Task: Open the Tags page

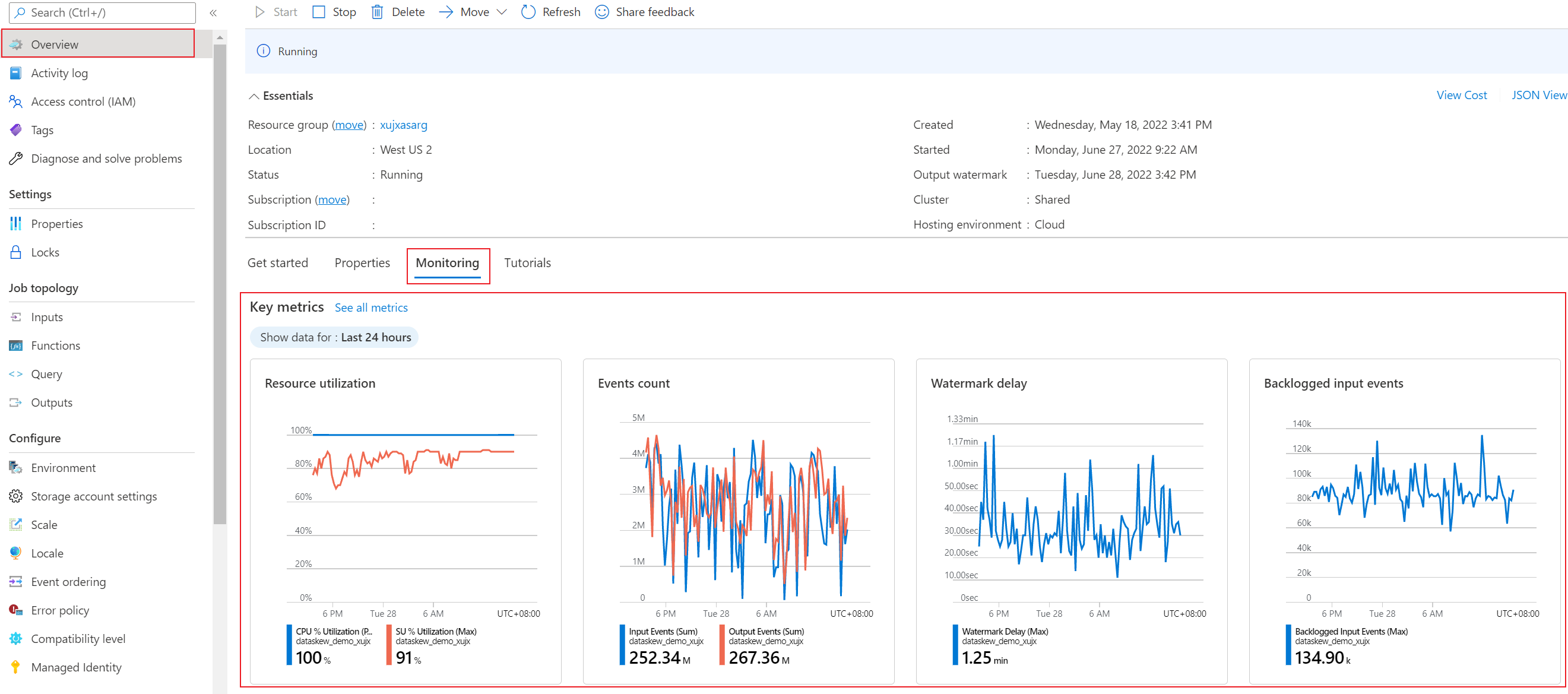Action: 42,129
